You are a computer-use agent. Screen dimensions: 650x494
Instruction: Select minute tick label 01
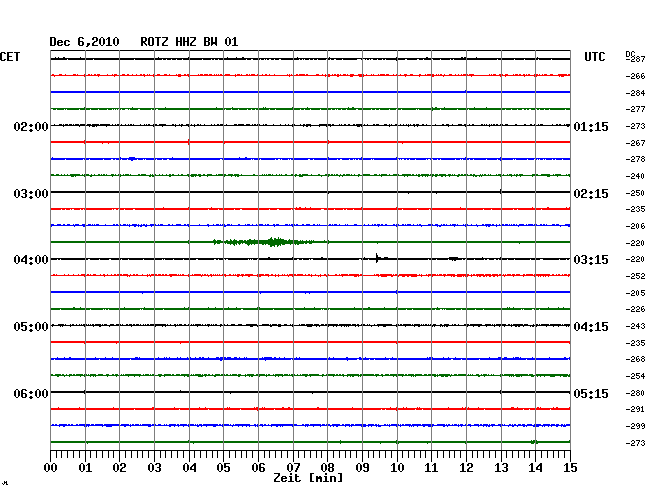(x=85, y=467)
